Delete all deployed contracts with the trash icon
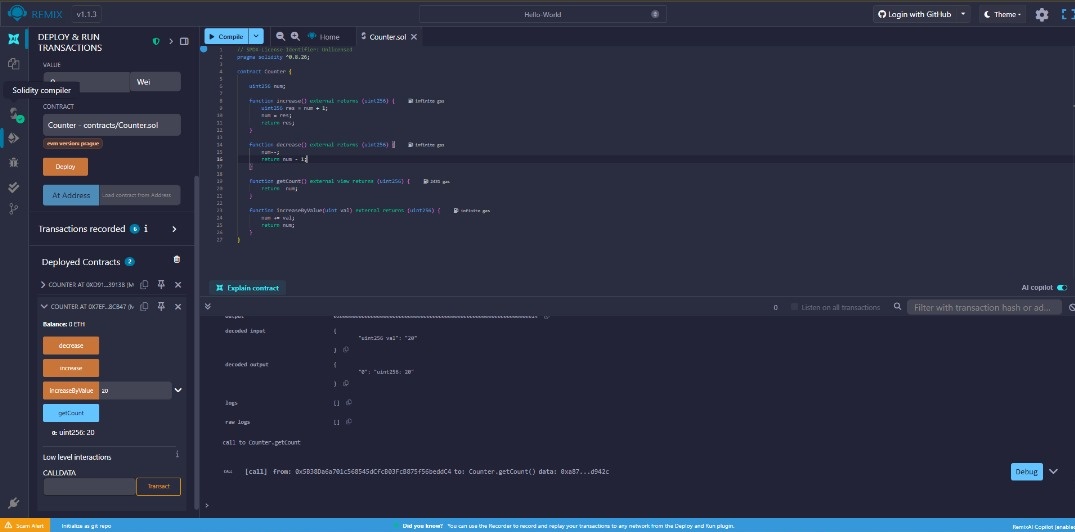 pos(177,260)
